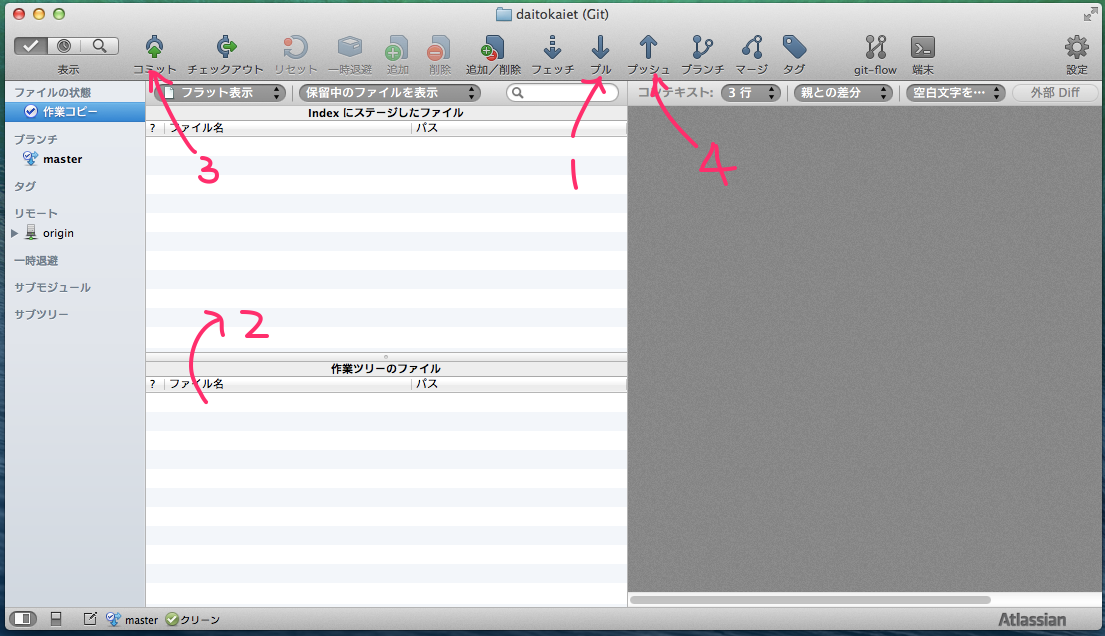
Task: Enter full screen with the resize arrows
Action: (1090, 14)
